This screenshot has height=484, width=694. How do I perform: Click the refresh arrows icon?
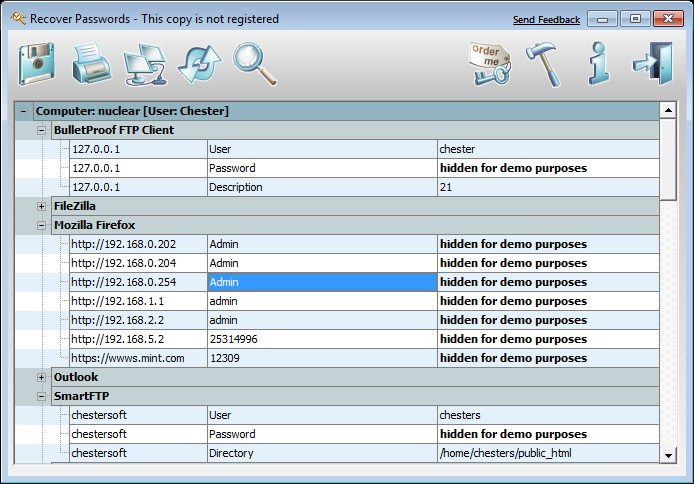[200, 65]
